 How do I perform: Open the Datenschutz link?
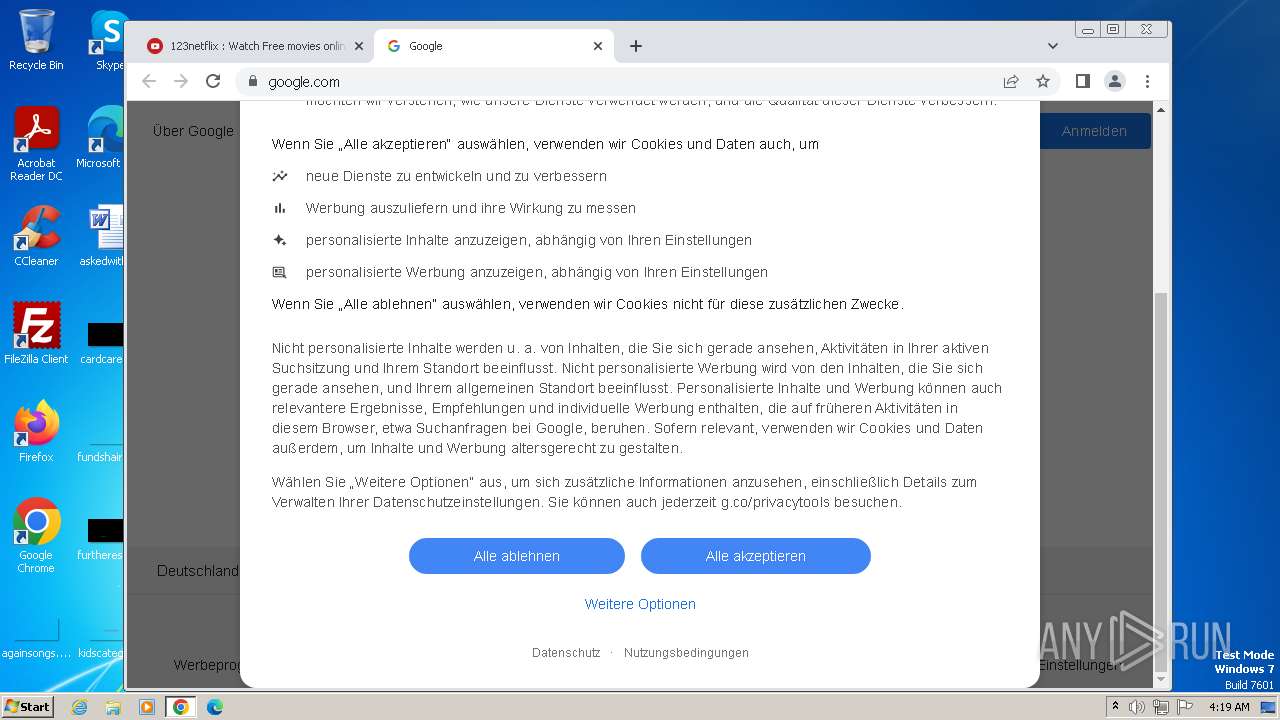(566, 653)
